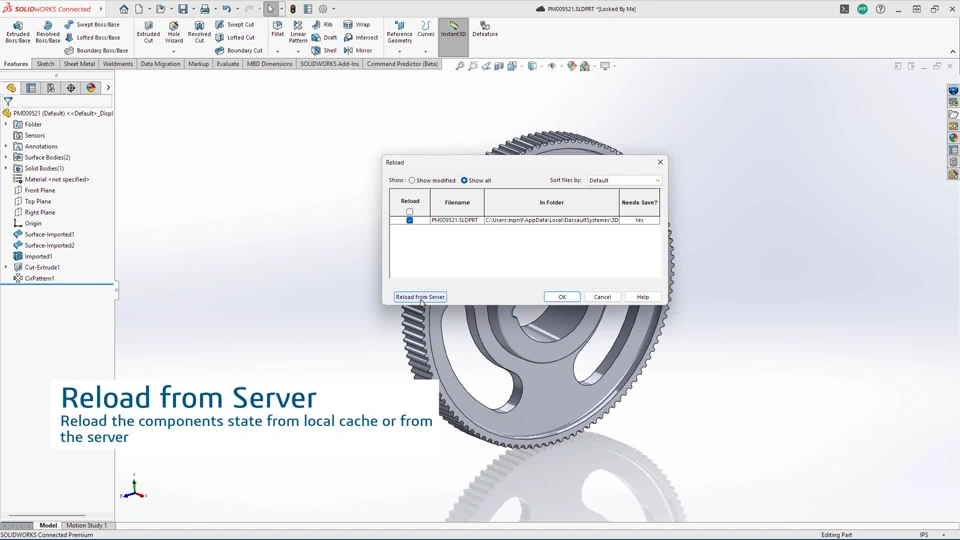960x540 pixels.
Task: Open the Sort files by dropdown
Action: point(624,181)
